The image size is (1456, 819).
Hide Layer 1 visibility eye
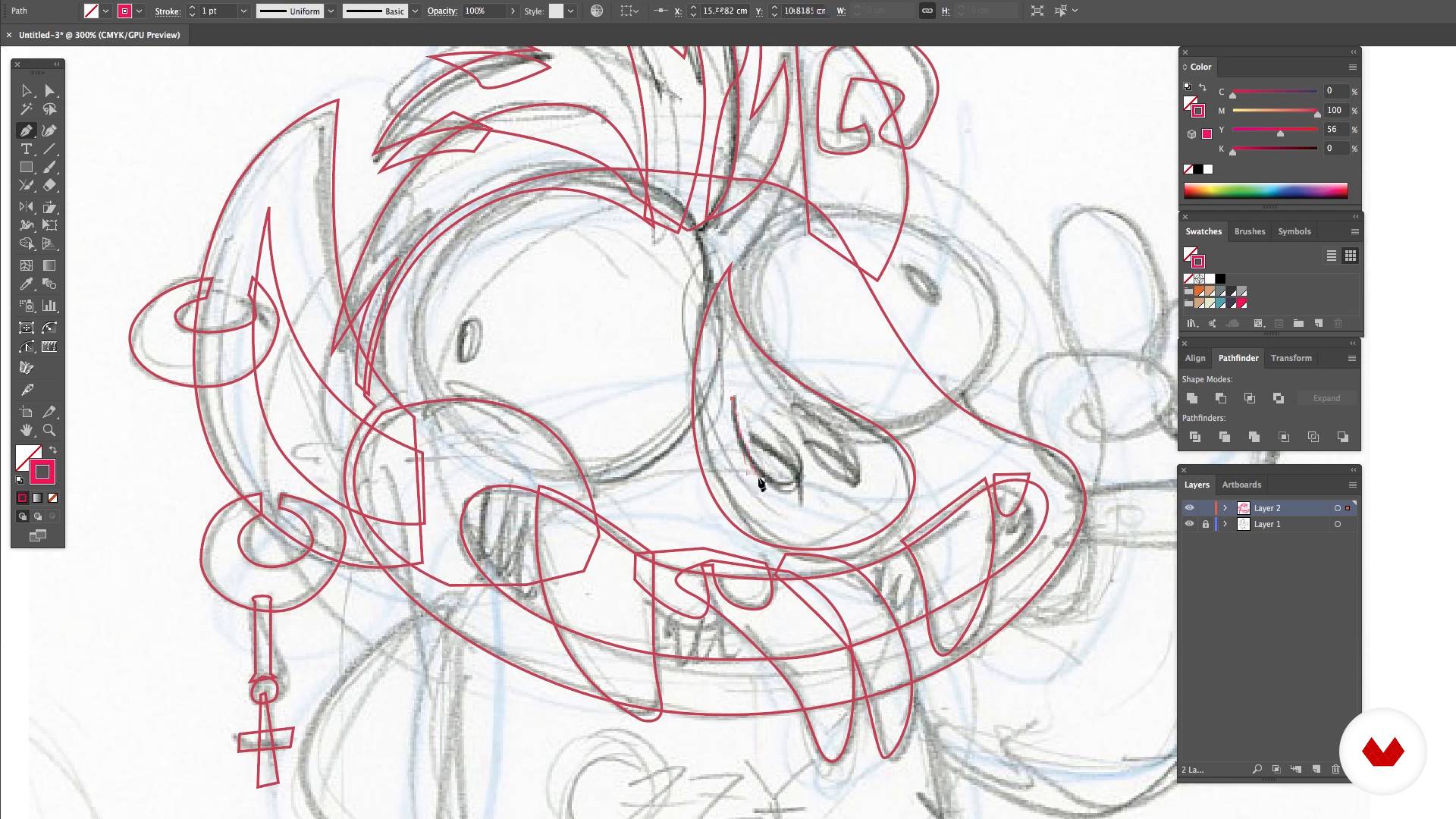click(1189, 524)
